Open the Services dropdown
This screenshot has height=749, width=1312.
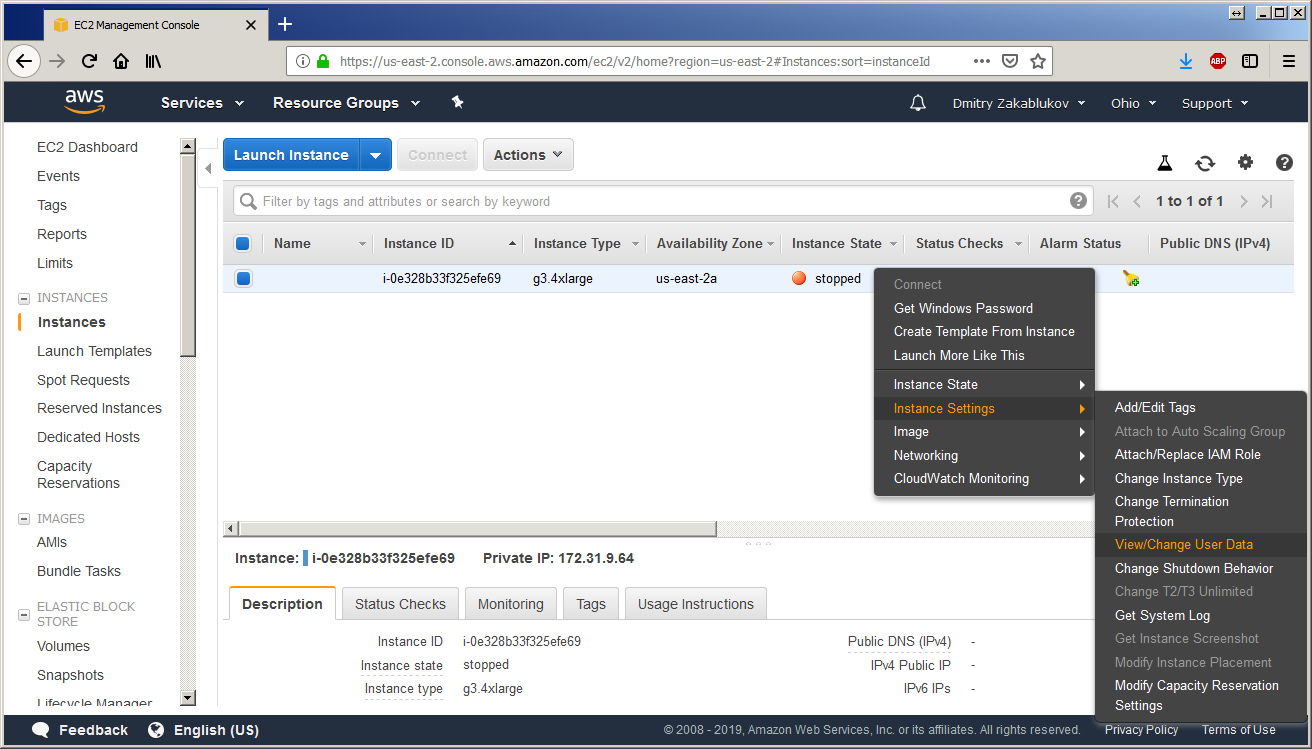point(202,103)
